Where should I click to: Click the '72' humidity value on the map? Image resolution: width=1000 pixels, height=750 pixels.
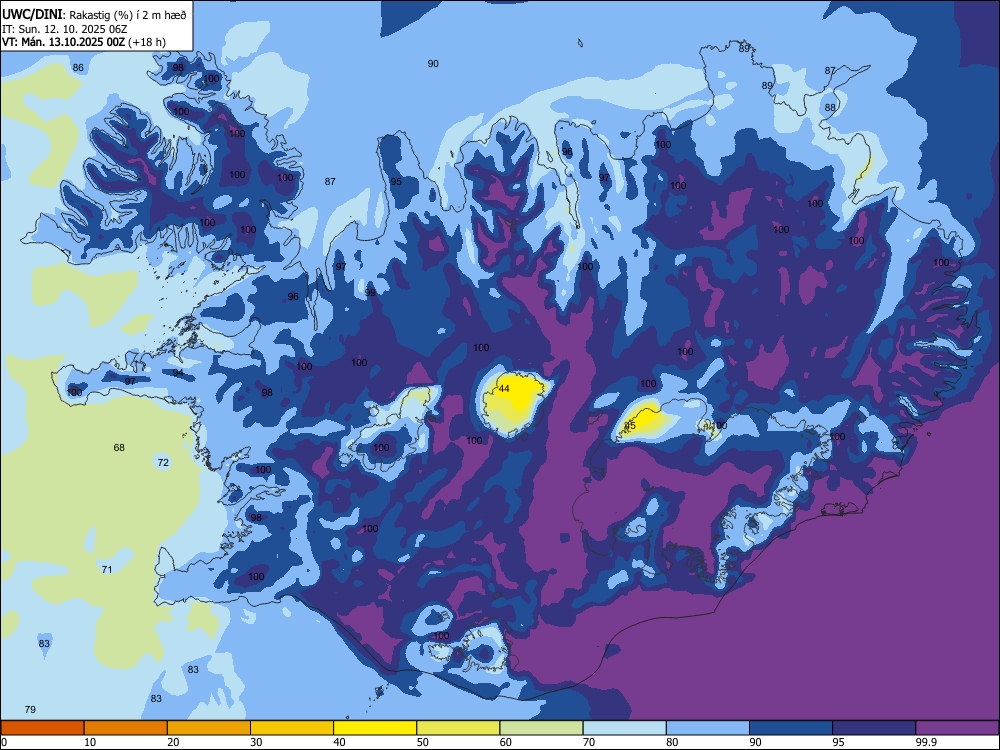(163, 462)
